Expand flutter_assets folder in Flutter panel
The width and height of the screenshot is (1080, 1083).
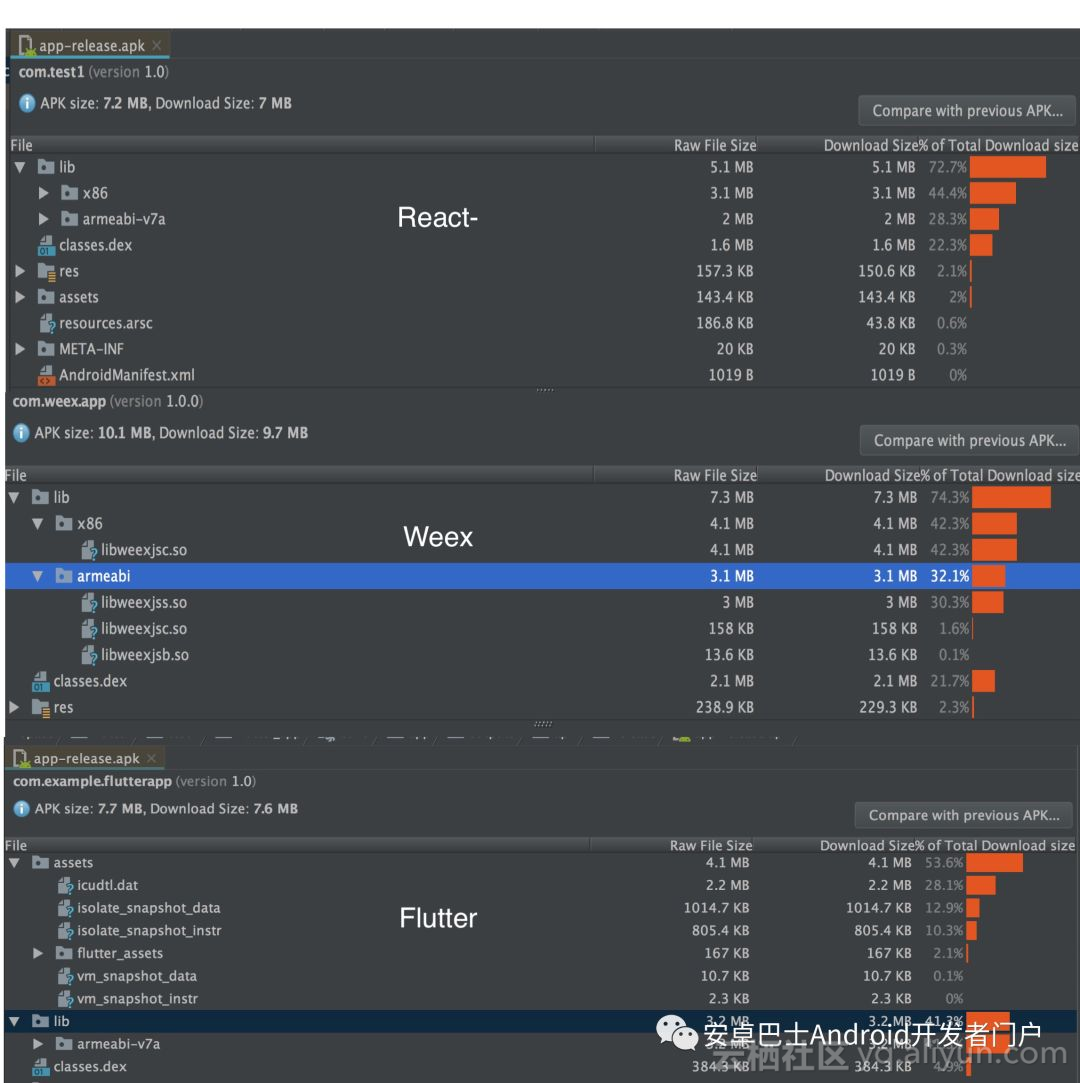tap(38, 953)
